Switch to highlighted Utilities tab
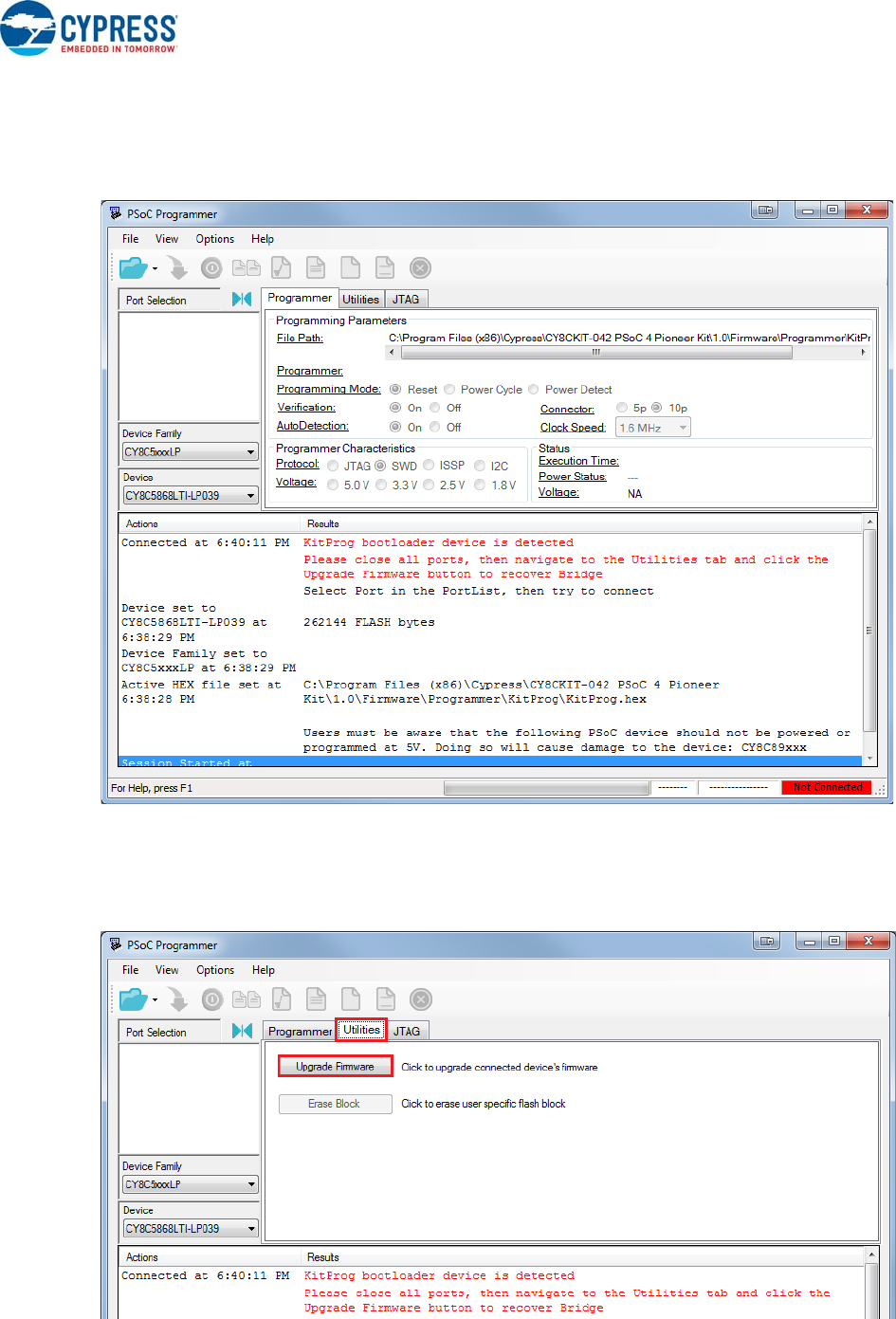 pos(361,1030)
